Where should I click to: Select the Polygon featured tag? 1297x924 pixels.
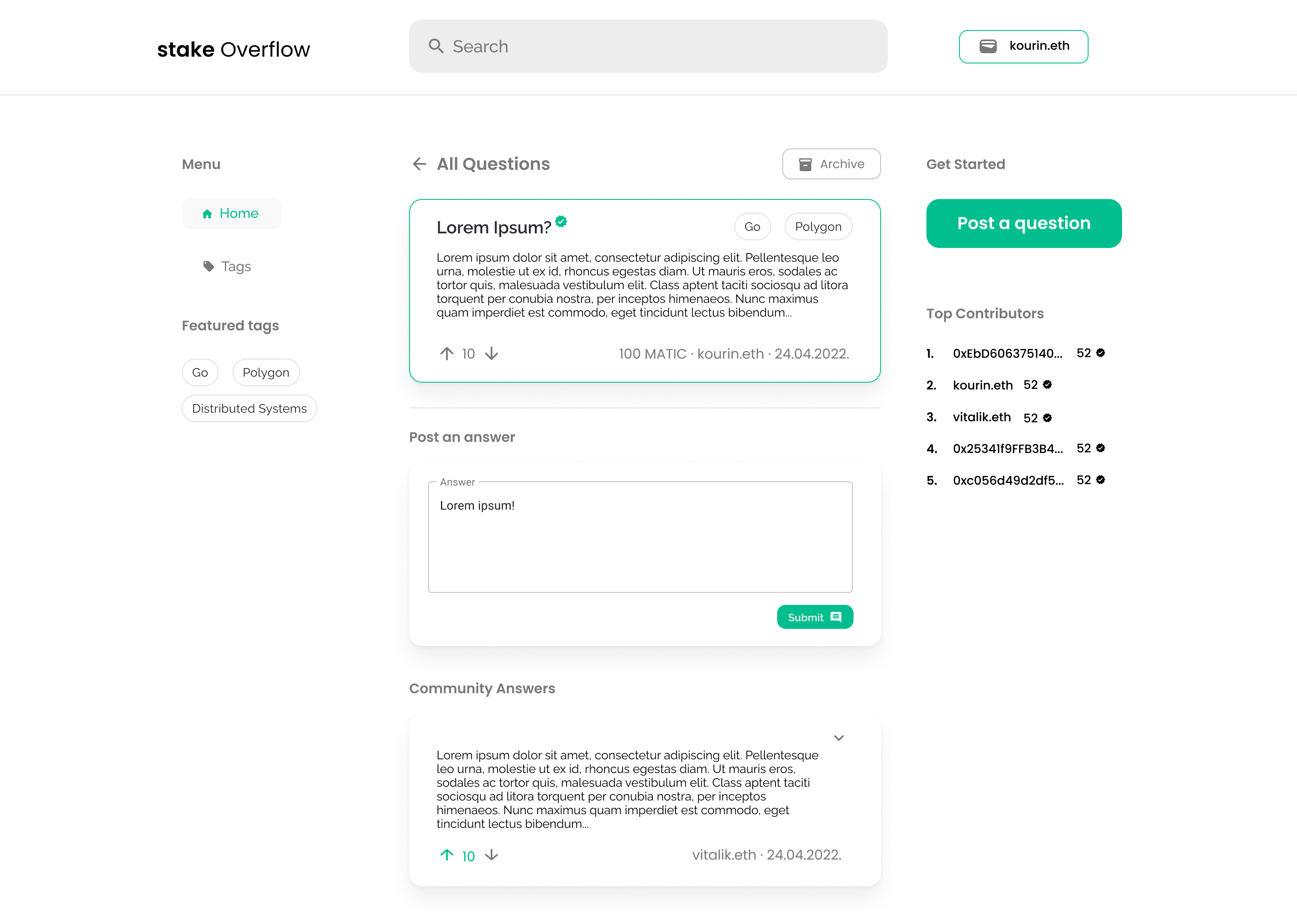pos(265,372)
